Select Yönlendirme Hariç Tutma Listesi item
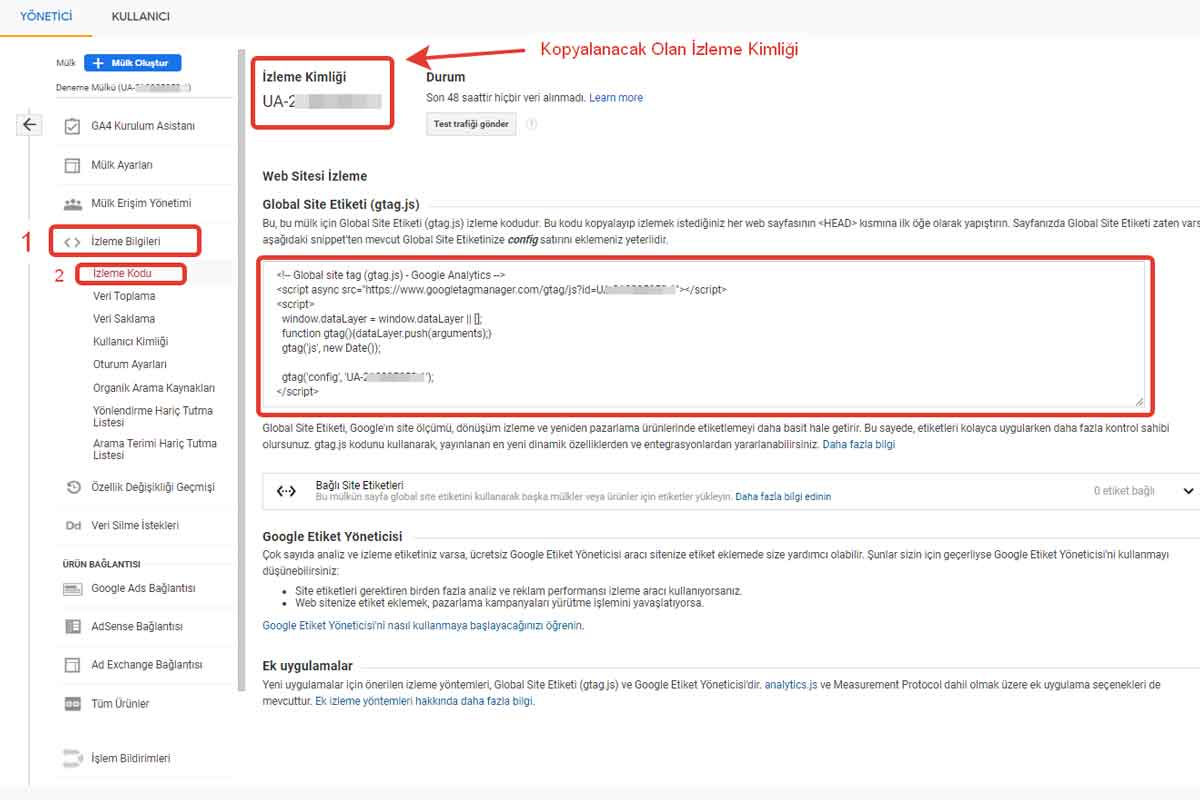The width and height of the screenshot is (1200, 800). tap(153, 417)
